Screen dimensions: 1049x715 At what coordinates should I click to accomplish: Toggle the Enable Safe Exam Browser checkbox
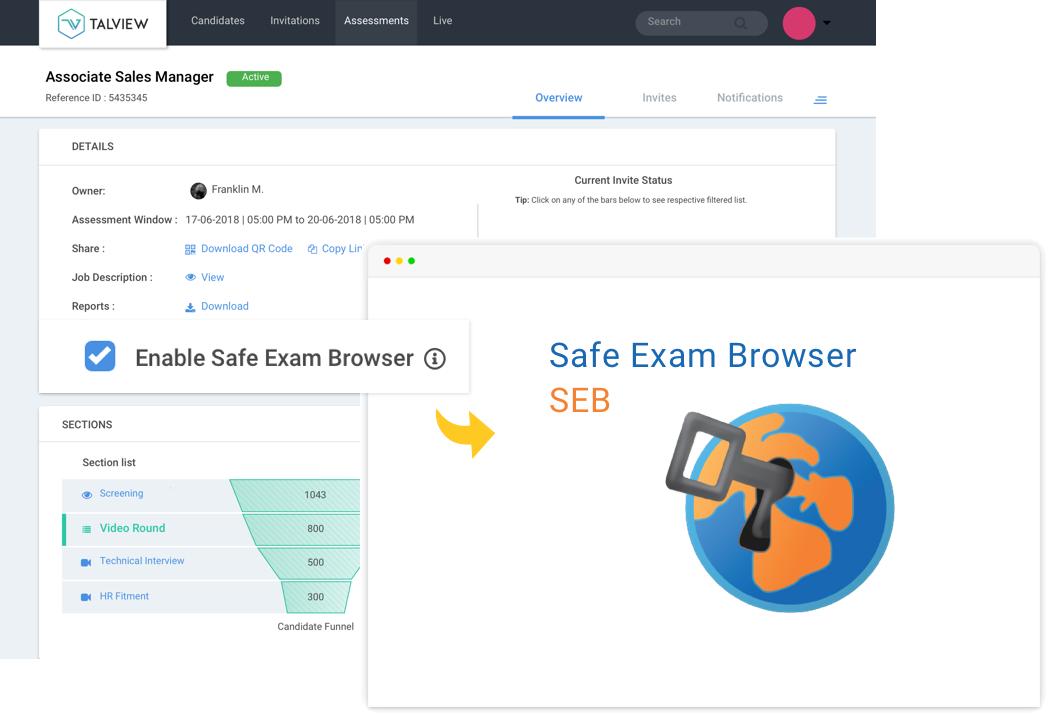pos(100,356)
